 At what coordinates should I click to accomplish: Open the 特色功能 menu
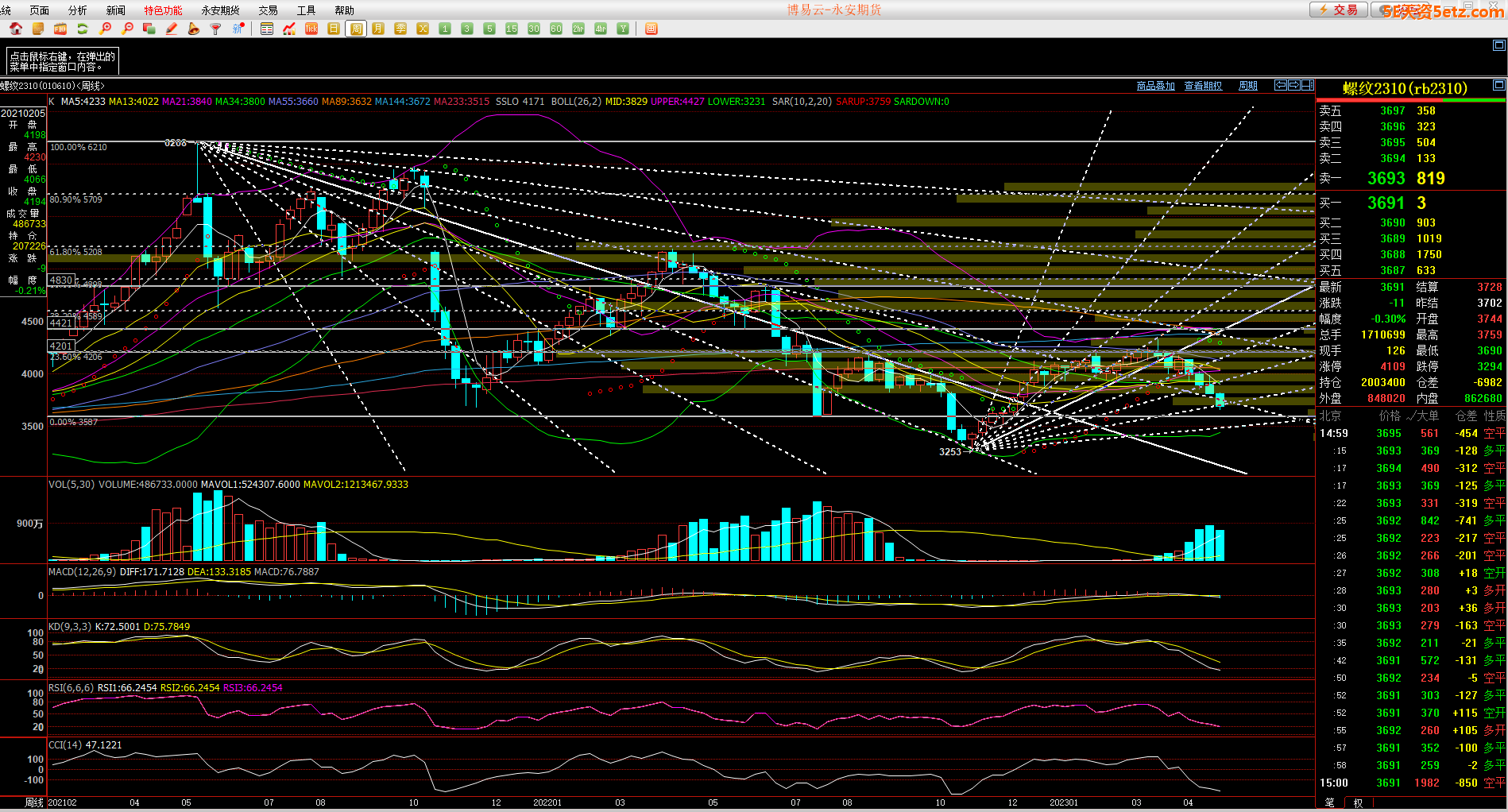click(163, 10)
